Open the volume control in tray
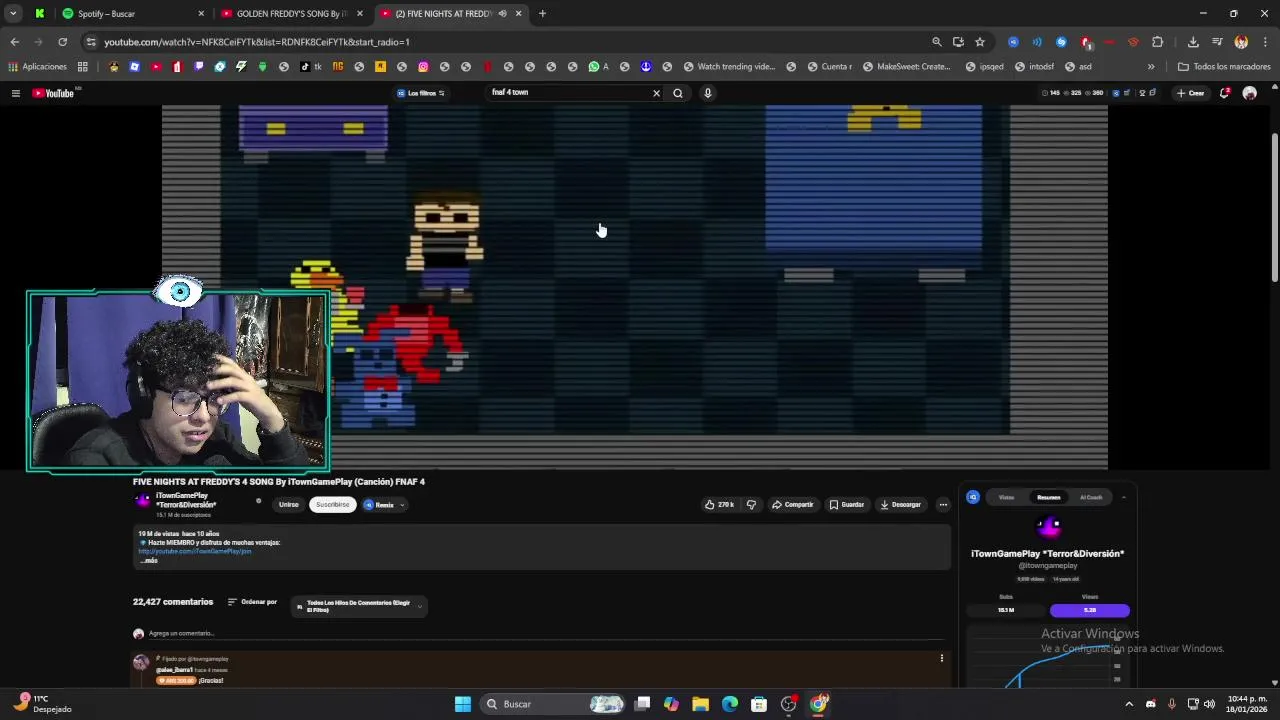The width and height of the screenshot is (1280, 720). point(1209,704)
